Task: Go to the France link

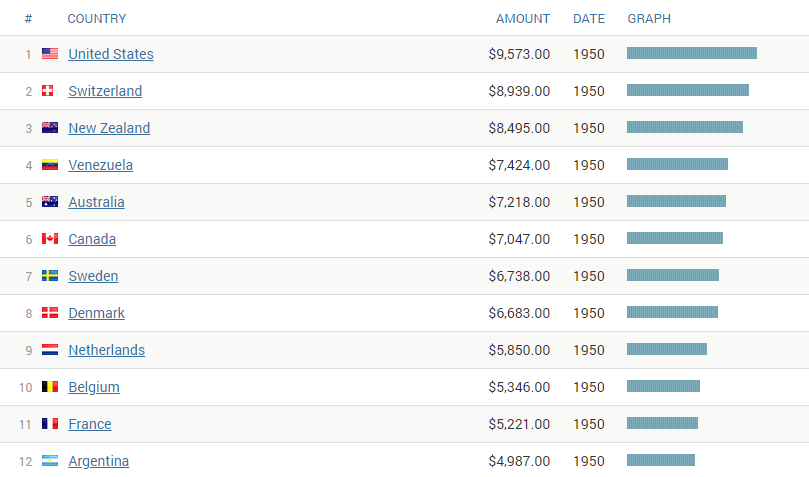Action: click(90, 424)
